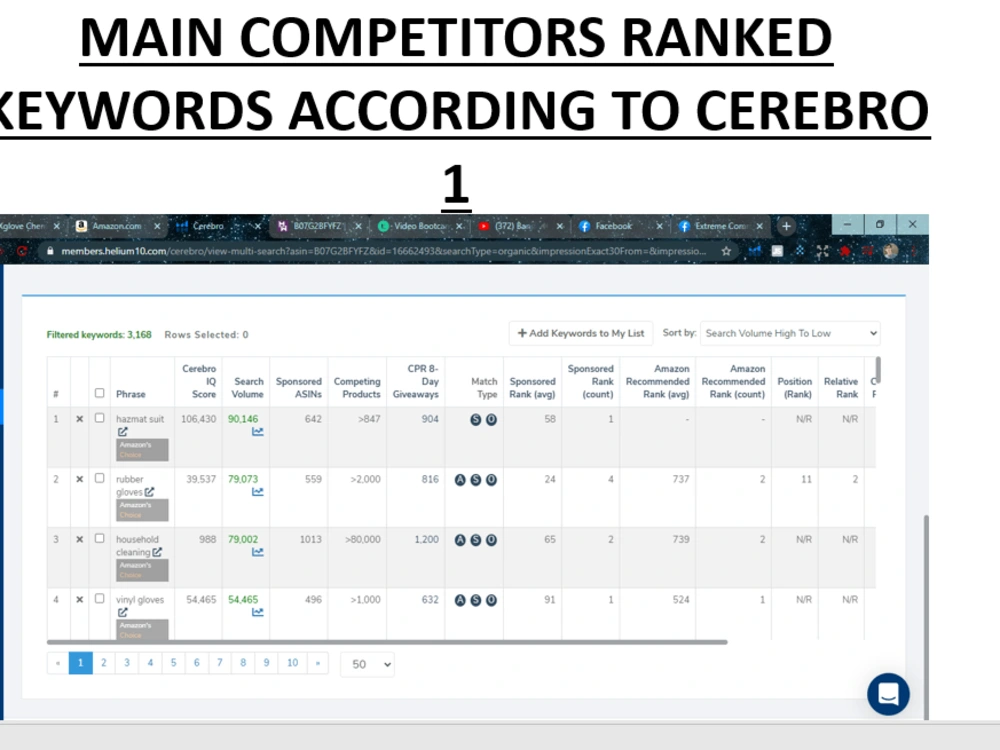Select the hazmat suit row checkbox
The width and height of the screenshot is (1000, 750).
pos(99,418)
